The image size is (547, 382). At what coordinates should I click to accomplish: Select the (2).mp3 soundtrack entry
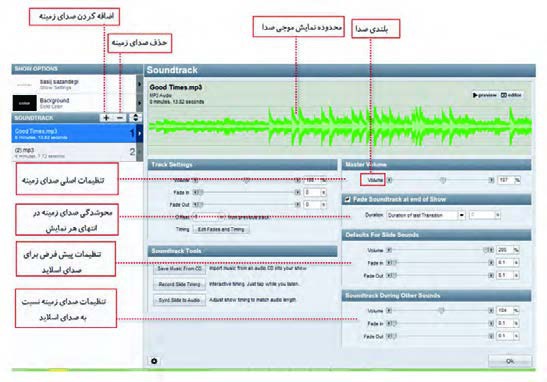click(74, 152)
